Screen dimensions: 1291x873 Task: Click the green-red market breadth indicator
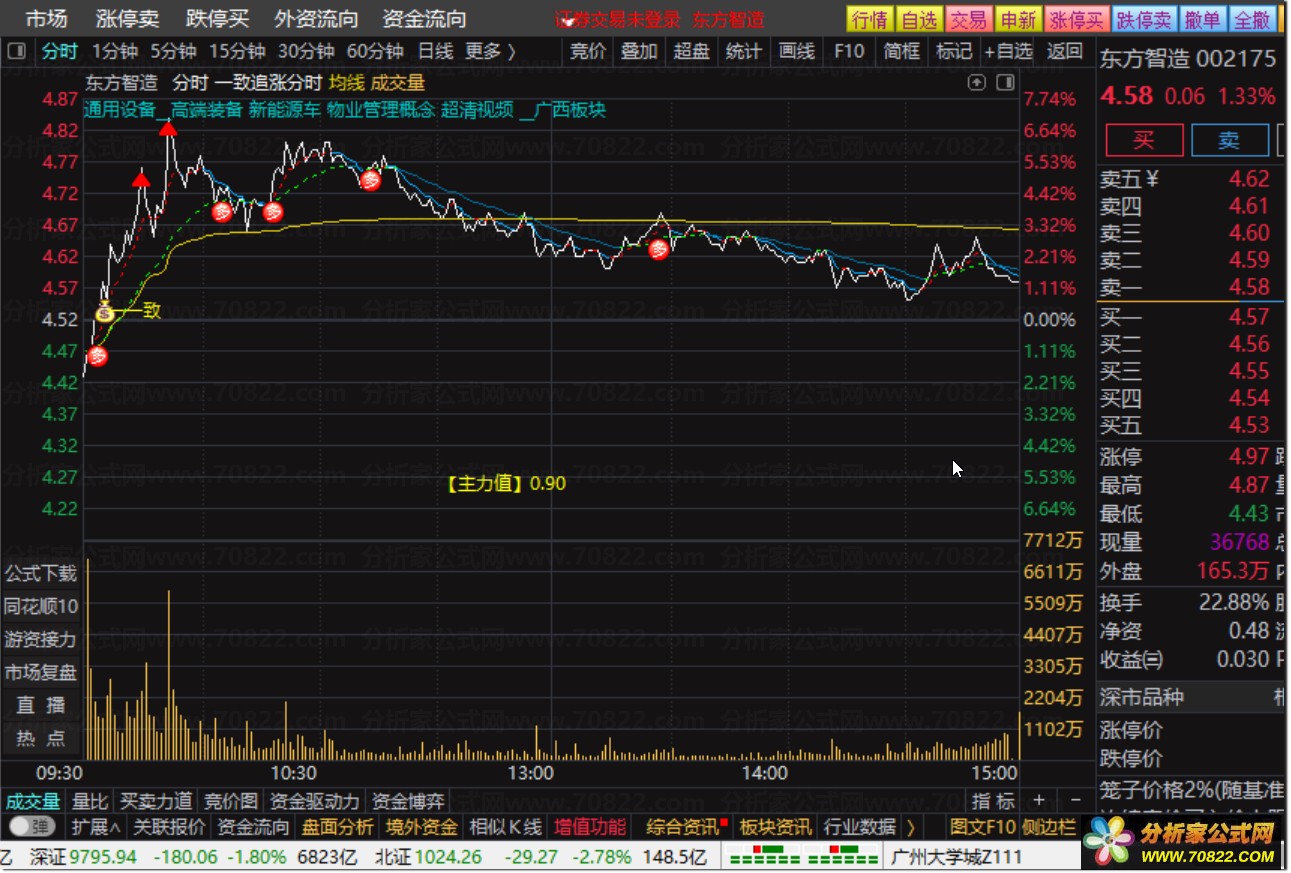click(803, 857)
